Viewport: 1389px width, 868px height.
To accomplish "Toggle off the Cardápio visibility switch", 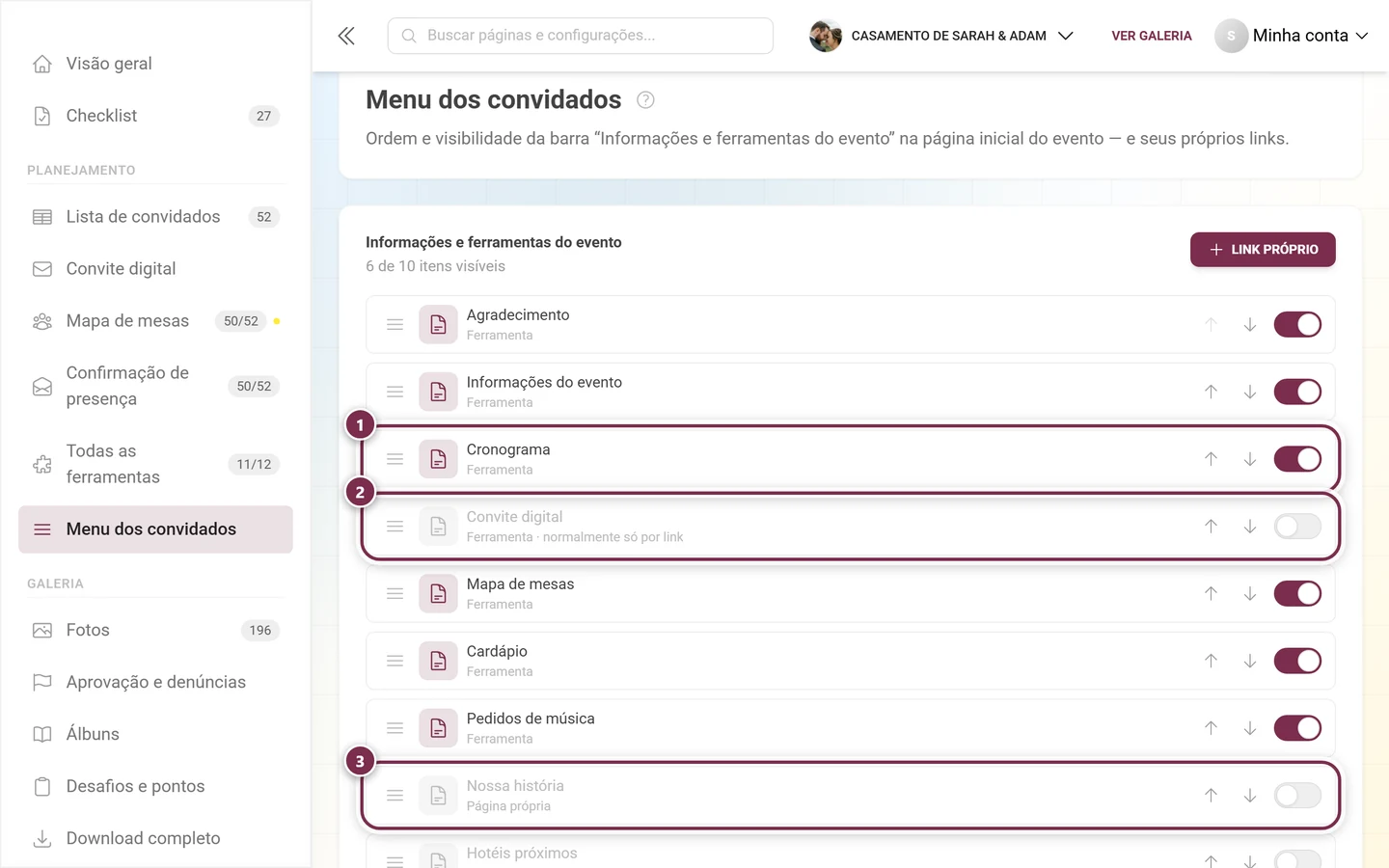I will click(1297, 662).
